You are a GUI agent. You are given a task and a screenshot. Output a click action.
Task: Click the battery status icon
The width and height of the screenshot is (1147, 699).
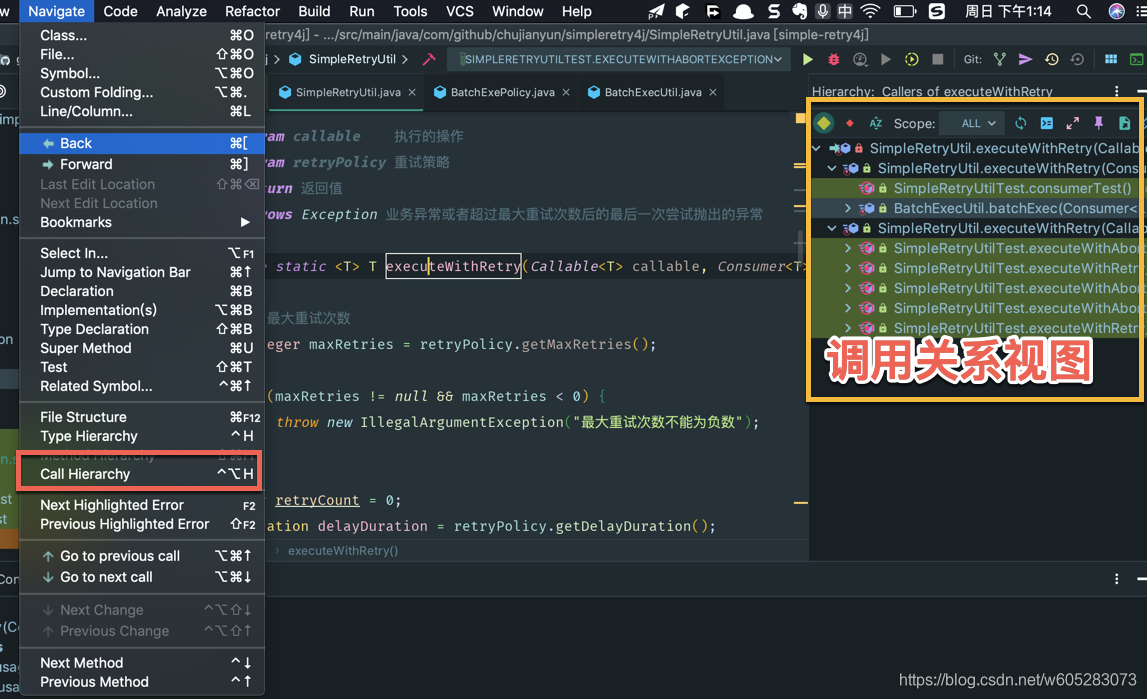(x=905, y=11)
